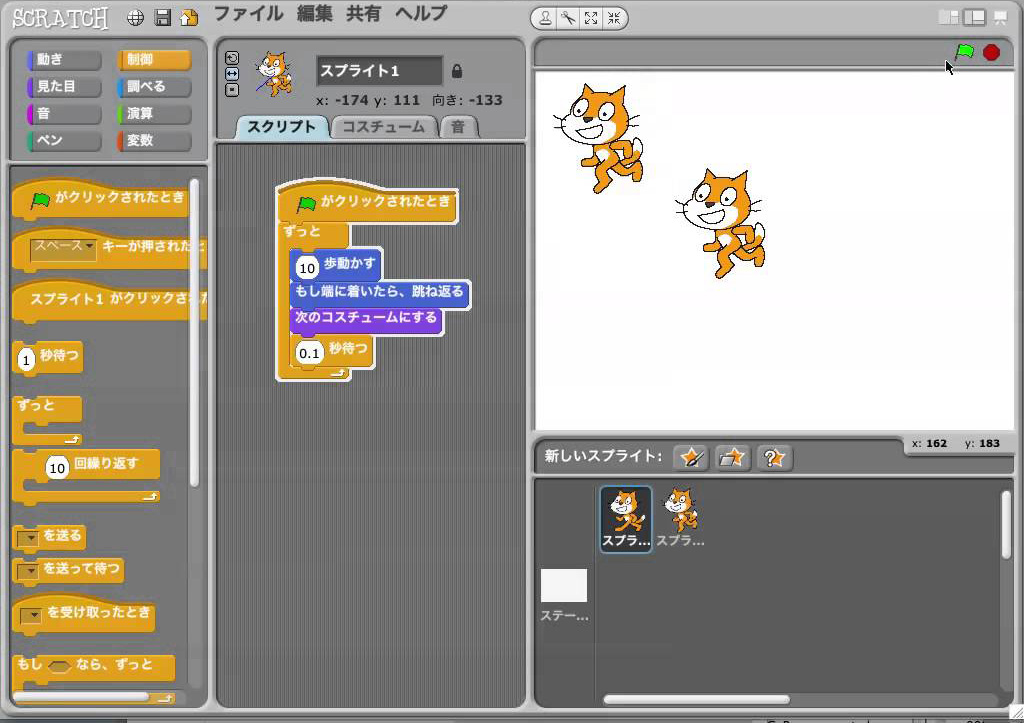Select the stage thumbnail ステー…

[x=564, y=594]
